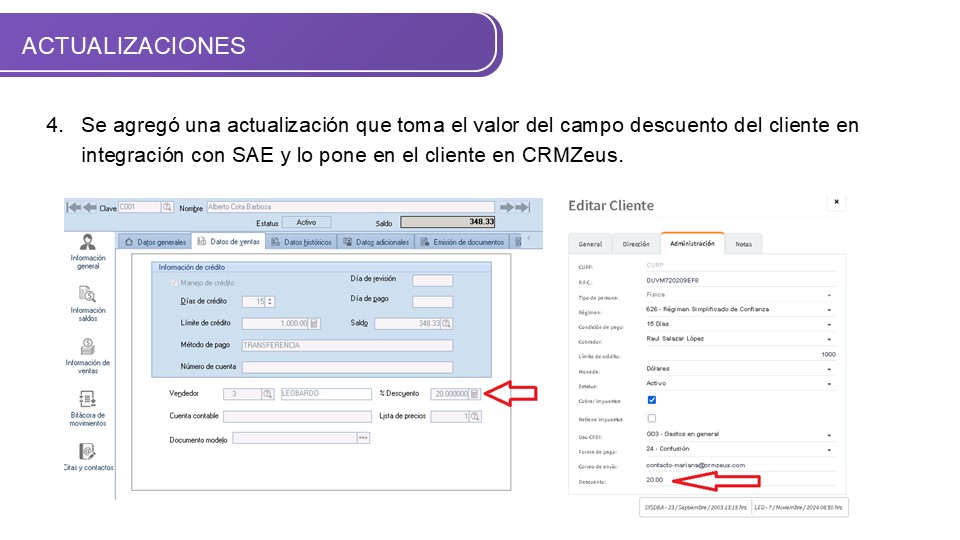Open Forma de pago dropdown
Screen dimensions: 960x540
click(x=740, y=449)
